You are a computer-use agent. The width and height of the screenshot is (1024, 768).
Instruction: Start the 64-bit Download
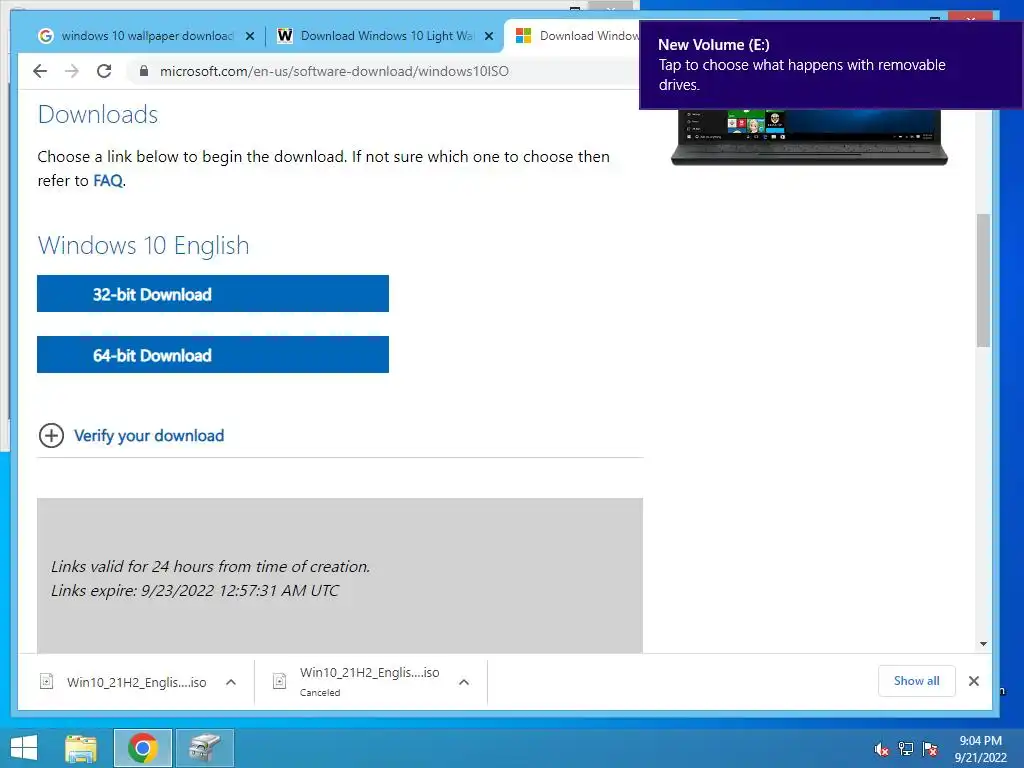213,355
